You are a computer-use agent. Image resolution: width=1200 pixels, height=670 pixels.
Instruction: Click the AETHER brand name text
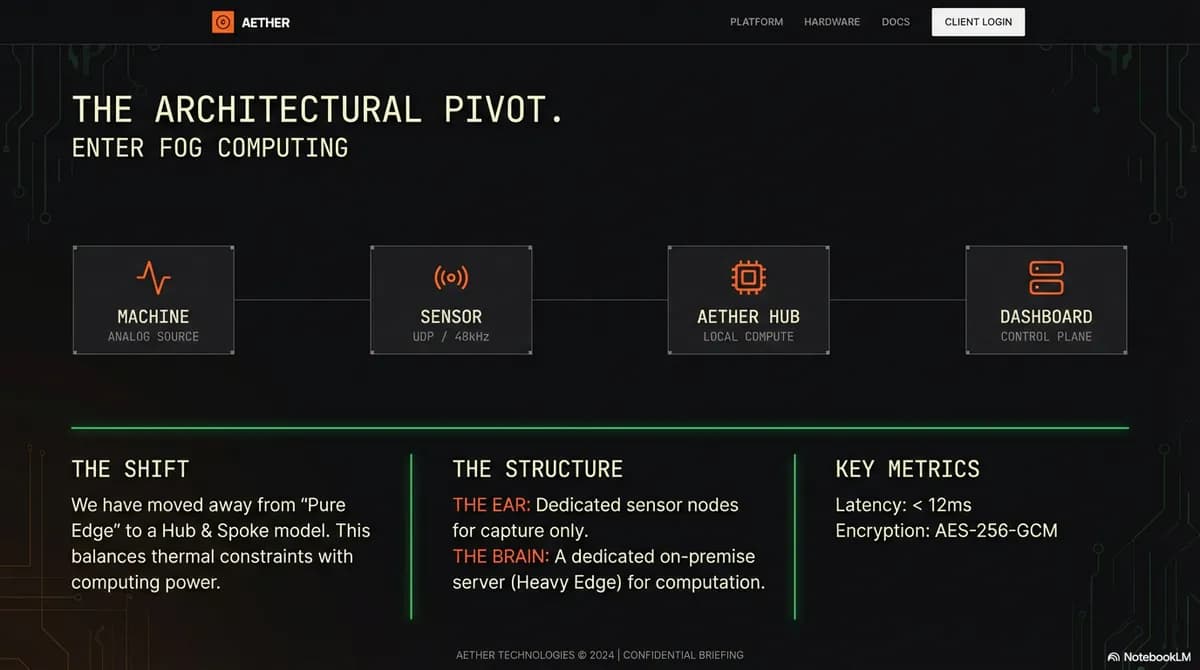pyautogui.click(x=266, y=22)
